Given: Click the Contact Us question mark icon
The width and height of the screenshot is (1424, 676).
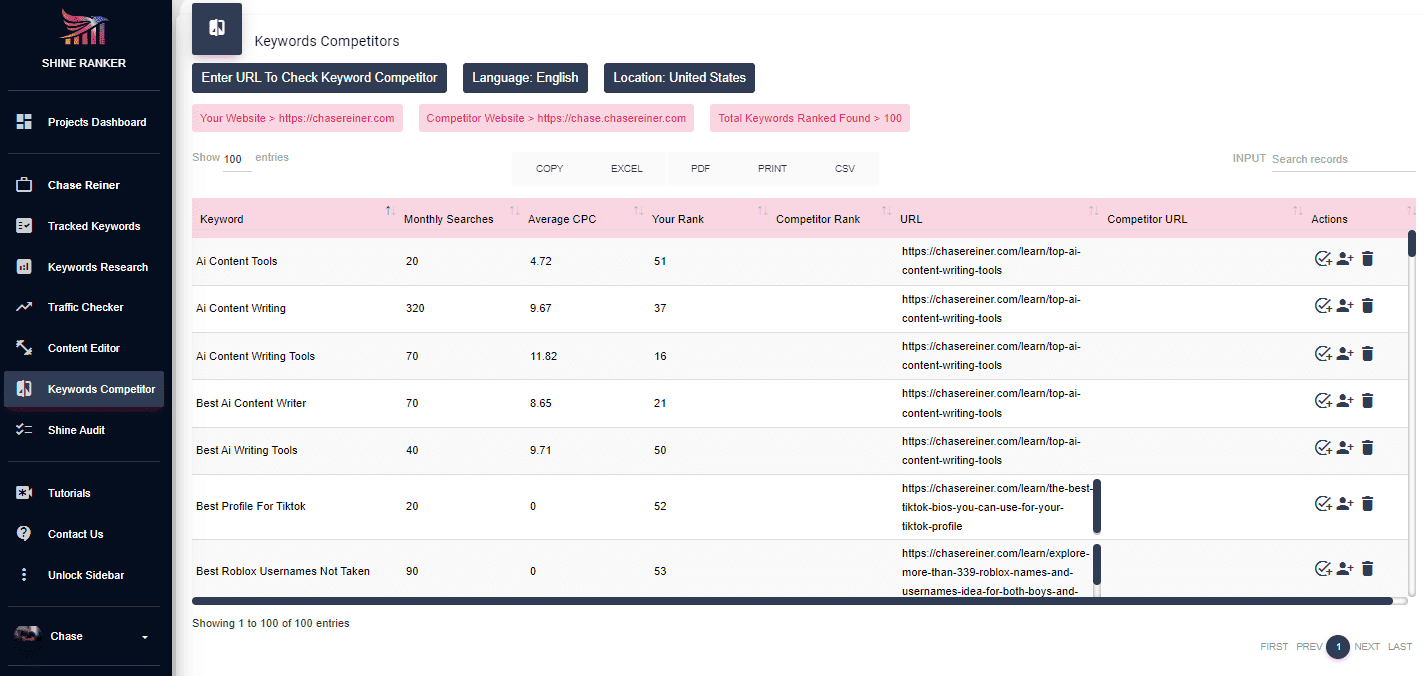Looking at the screenshot, I should (24, 534).
